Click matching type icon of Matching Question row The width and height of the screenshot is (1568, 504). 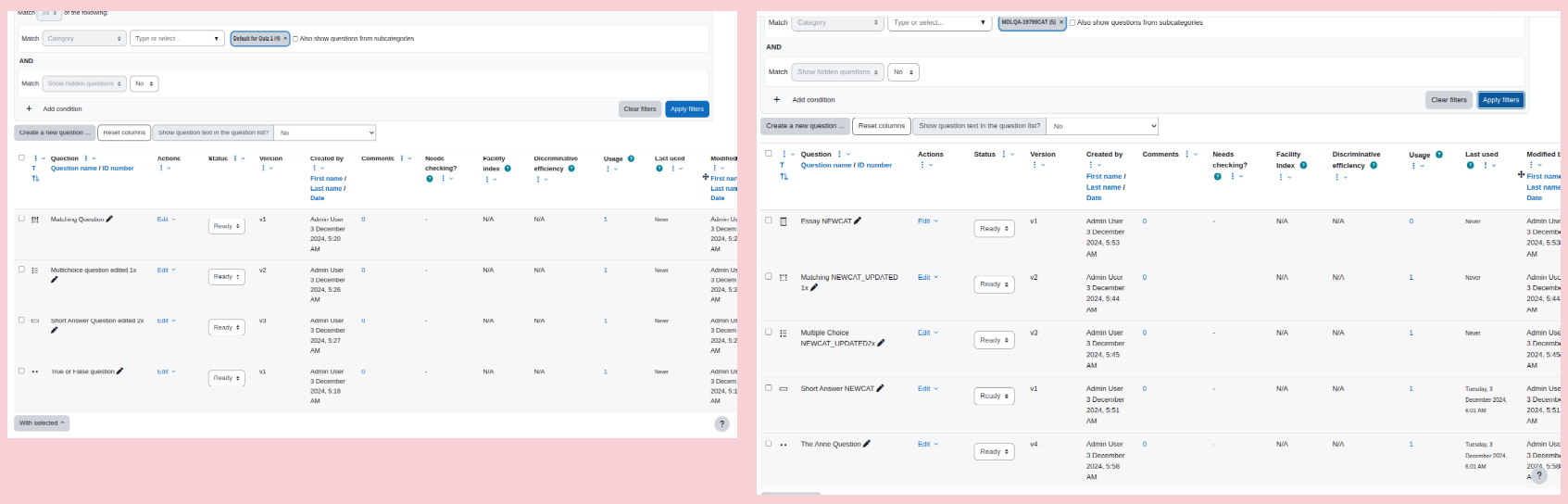click(35, 220)
